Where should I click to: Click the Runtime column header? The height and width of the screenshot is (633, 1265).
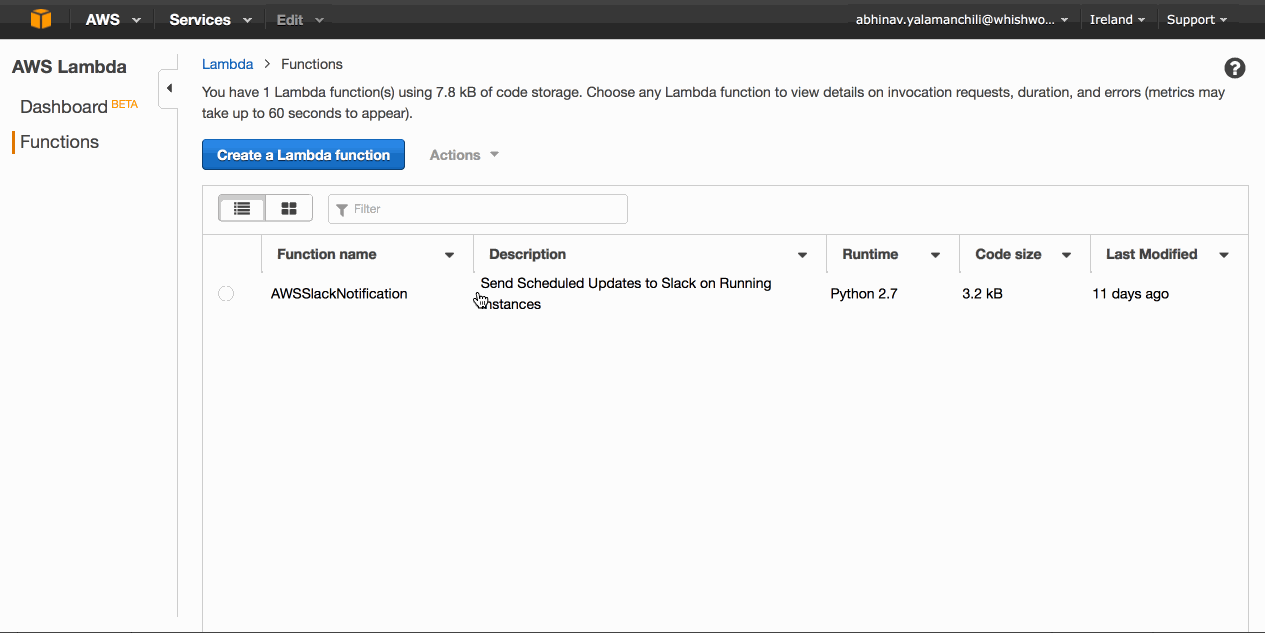coord(870,254)
